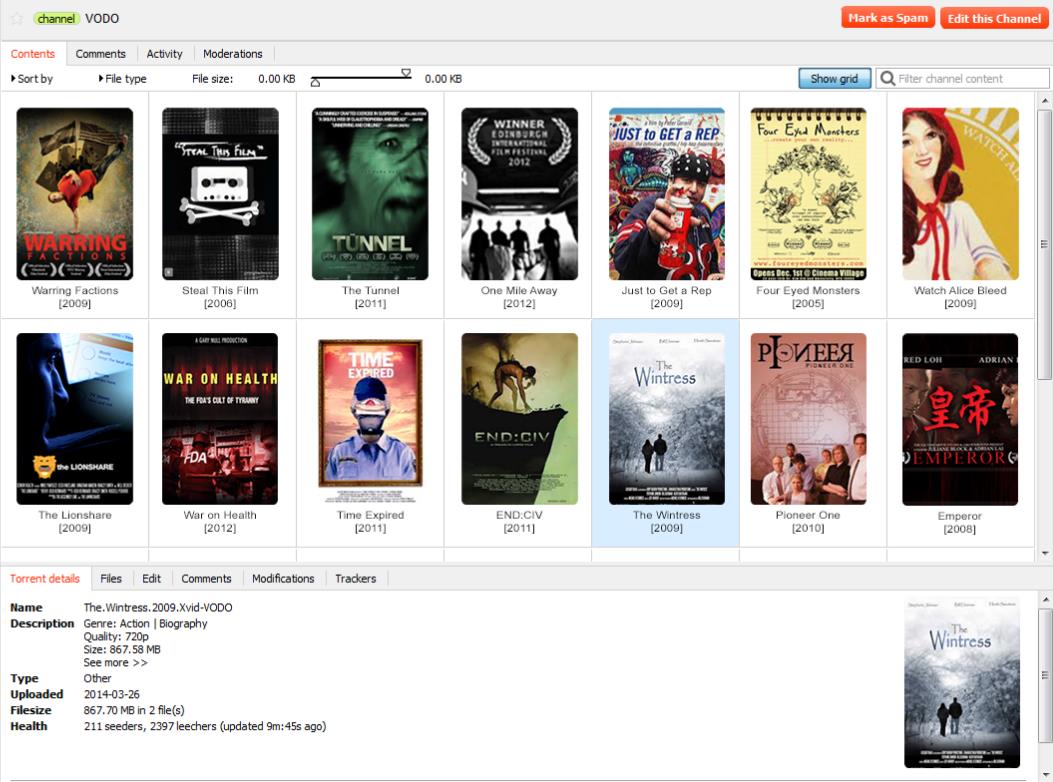Click the 'Time Expired [2011]' caption
This screenshot has width=1053, height=782.
click(x=370, y=521)
